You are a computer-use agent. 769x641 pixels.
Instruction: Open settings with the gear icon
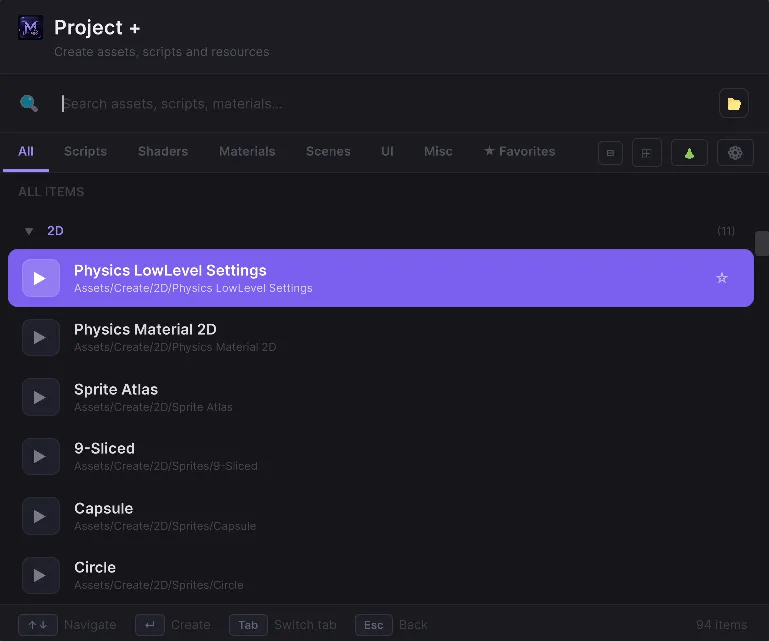point(735,153)
